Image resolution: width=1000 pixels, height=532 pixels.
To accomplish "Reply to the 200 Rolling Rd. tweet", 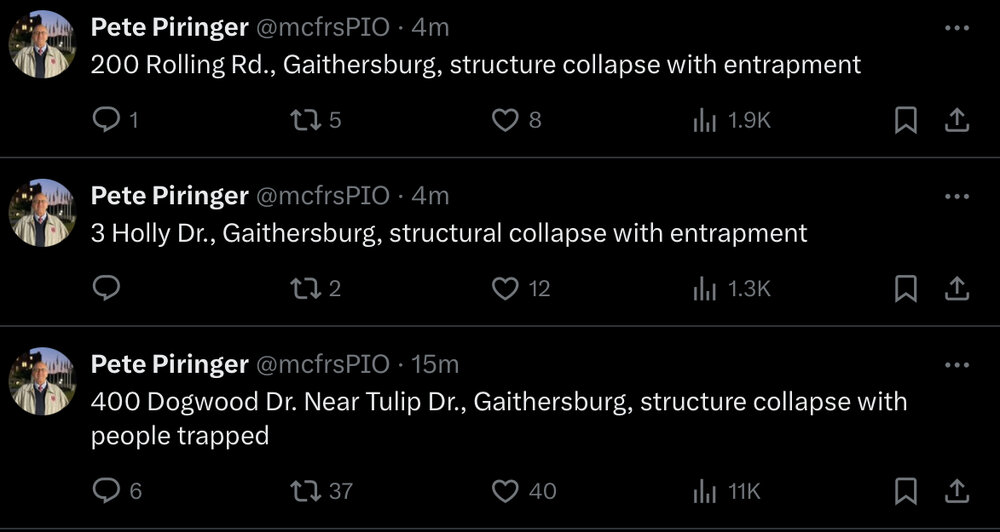I will click(106, 121).
